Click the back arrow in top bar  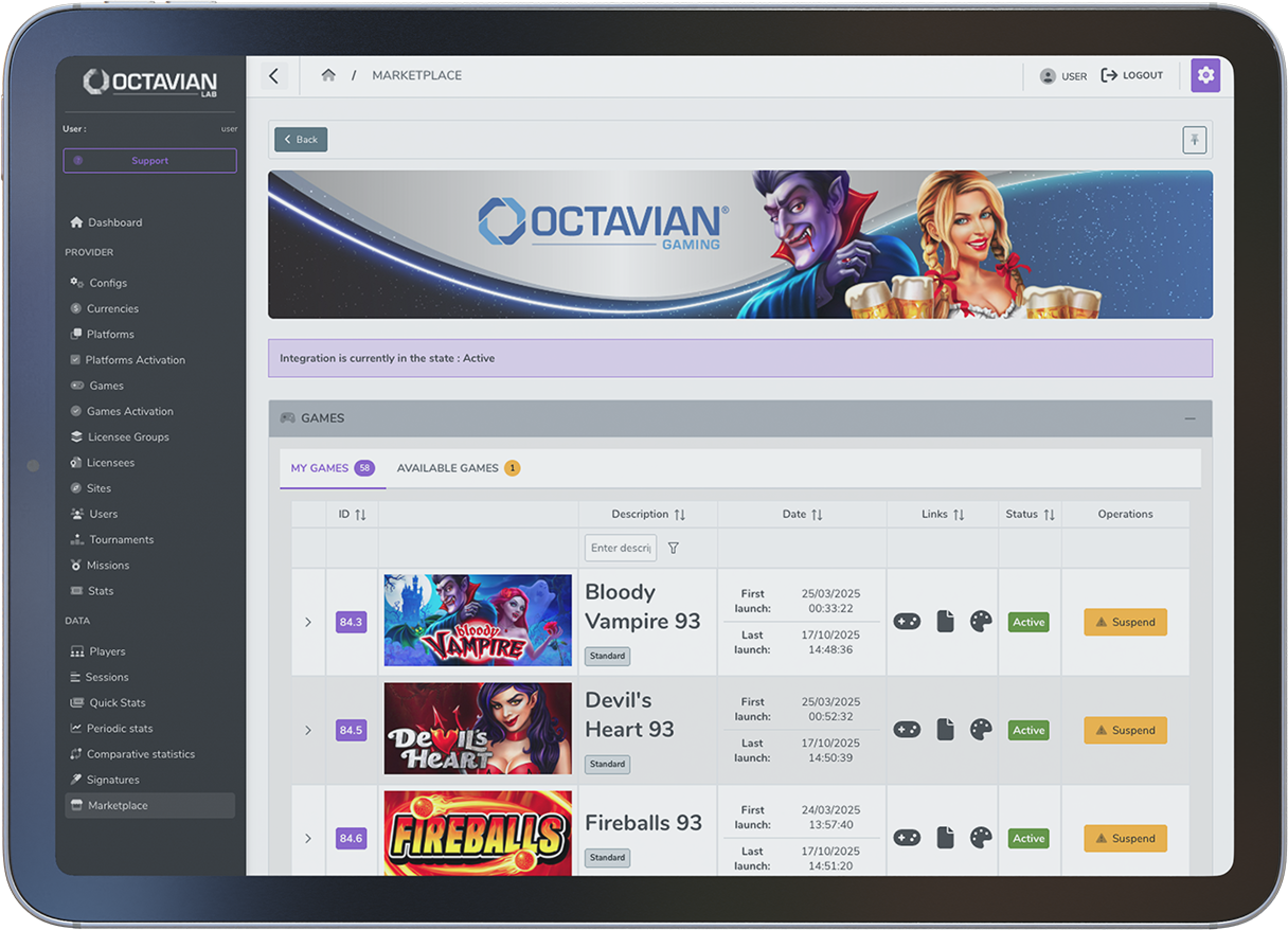(274, 76)
